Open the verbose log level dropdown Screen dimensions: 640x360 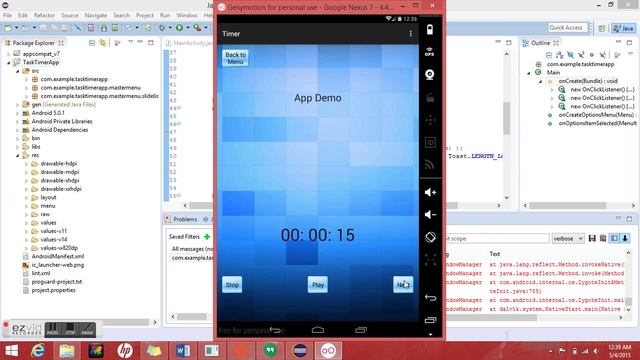coord(568,239)
